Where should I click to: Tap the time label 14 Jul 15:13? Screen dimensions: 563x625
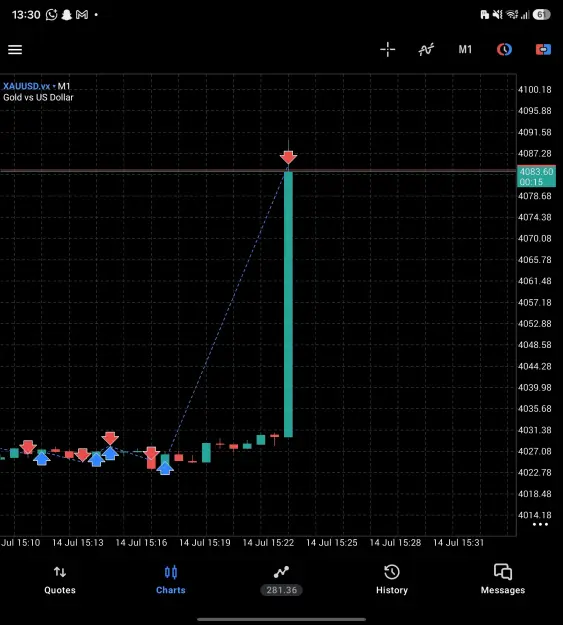click(x=78, y=543)
